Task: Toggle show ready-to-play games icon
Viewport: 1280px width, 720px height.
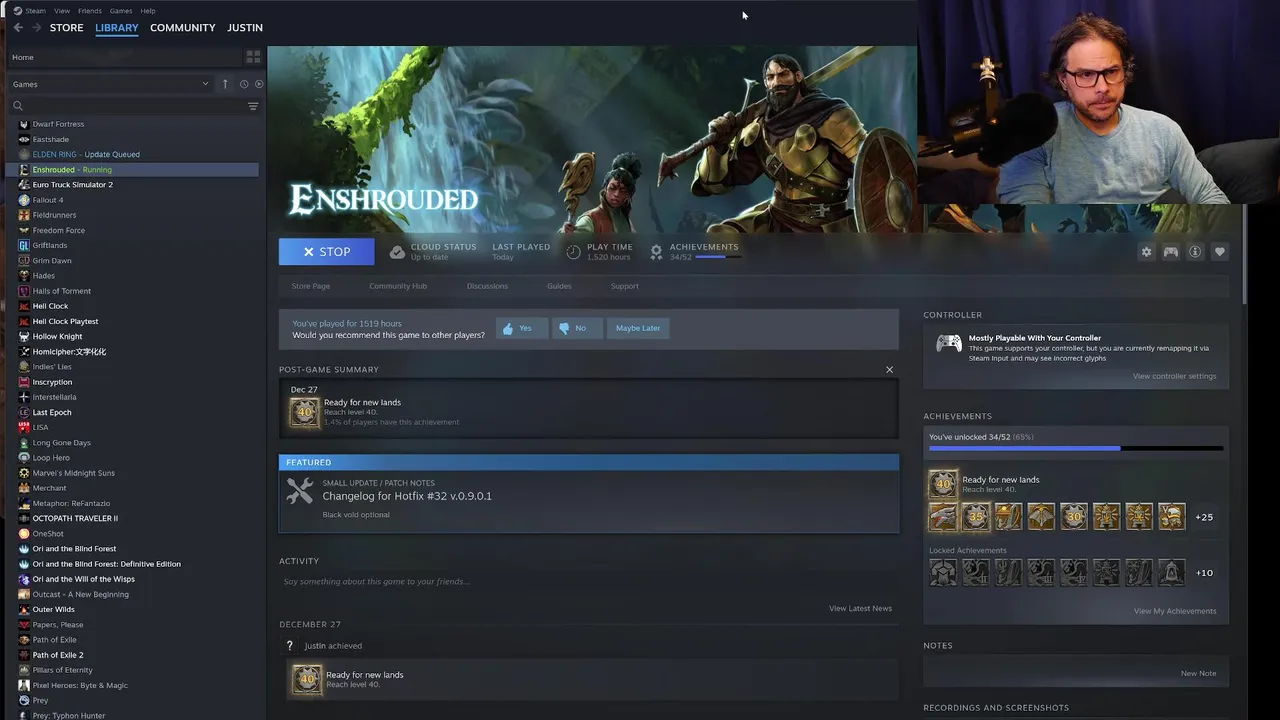Action: 259,84
